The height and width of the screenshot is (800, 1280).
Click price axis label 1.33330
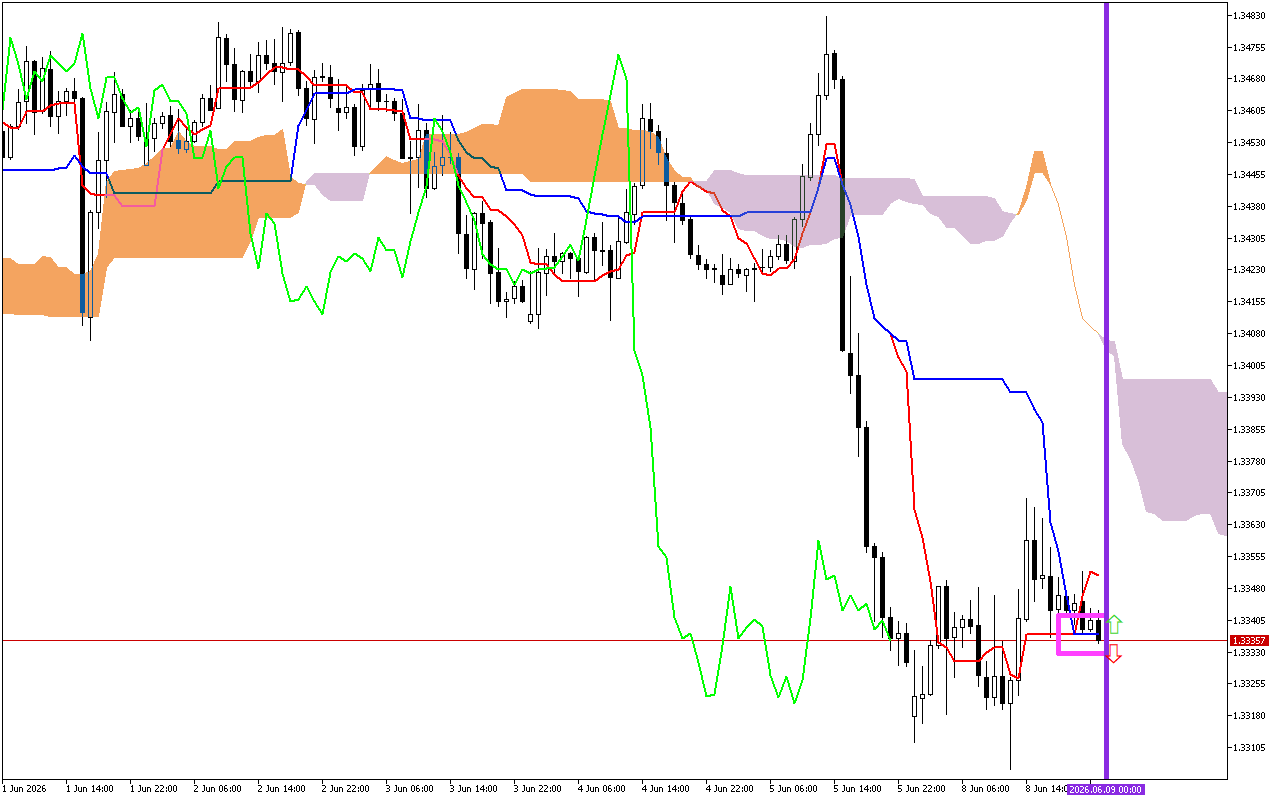(x=1250, y=653)
